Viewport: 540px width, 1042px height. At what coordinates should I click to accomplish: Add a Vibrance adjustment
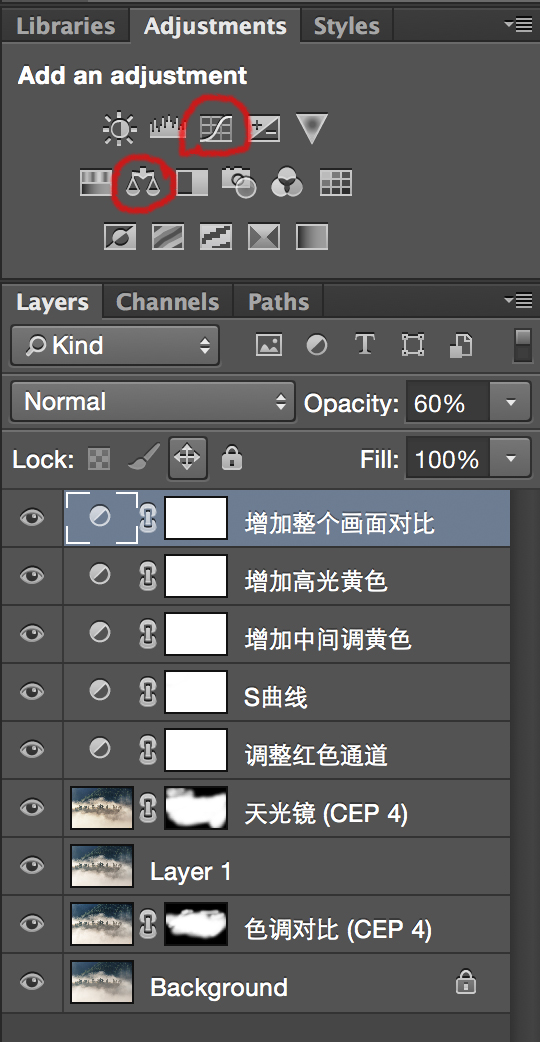pyautogui.click(x=312, y=128)
